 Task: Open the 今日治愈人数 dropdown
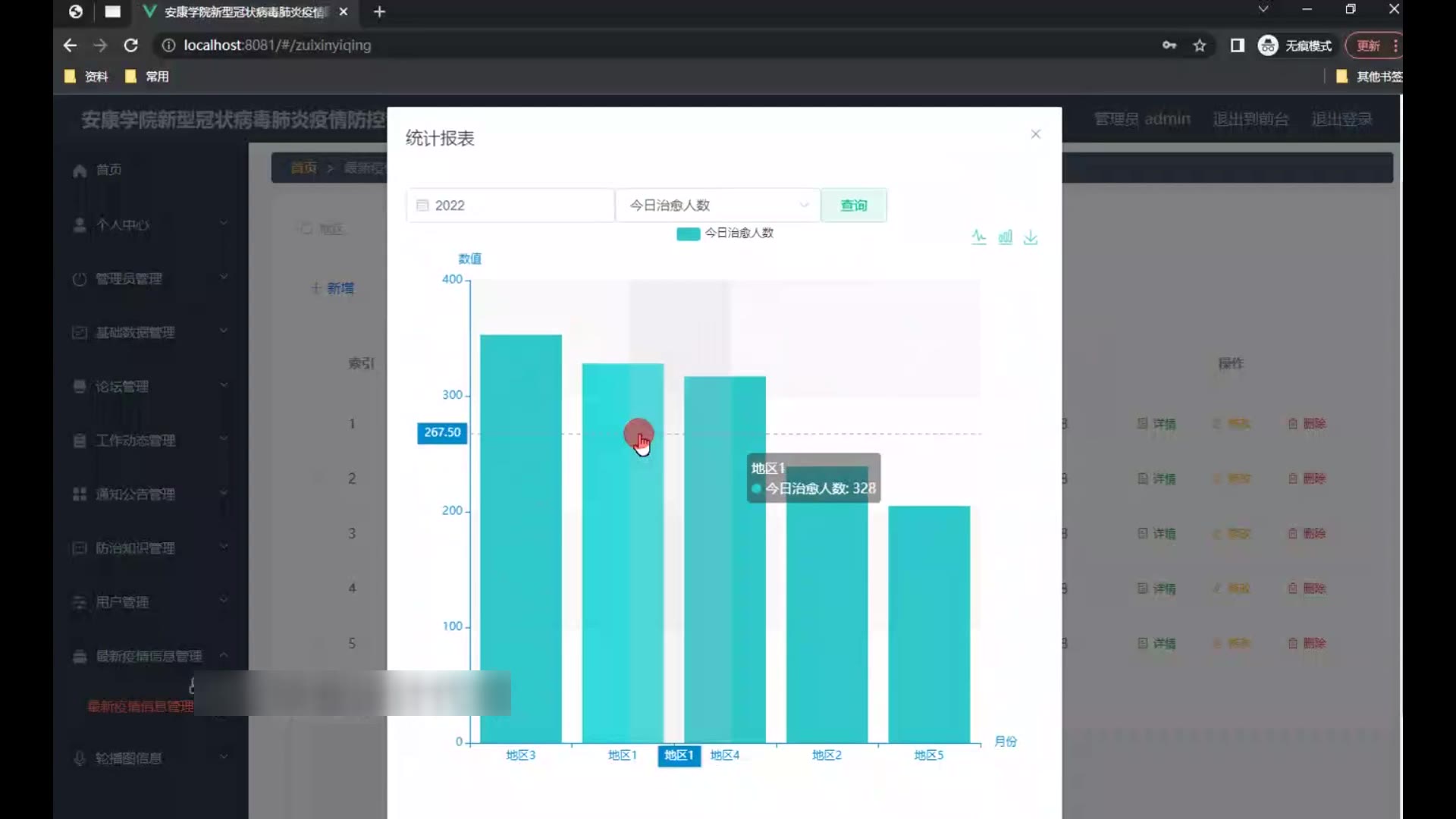click(x=717, y=206)
